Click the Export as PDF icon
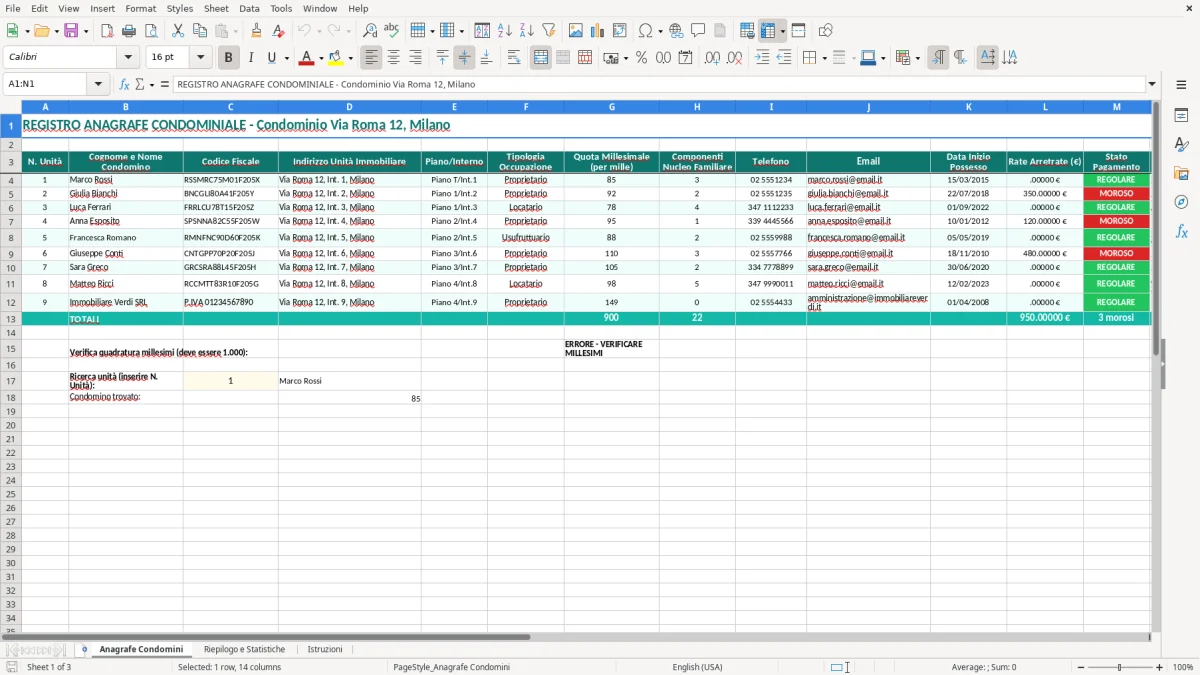 point(107,31)
